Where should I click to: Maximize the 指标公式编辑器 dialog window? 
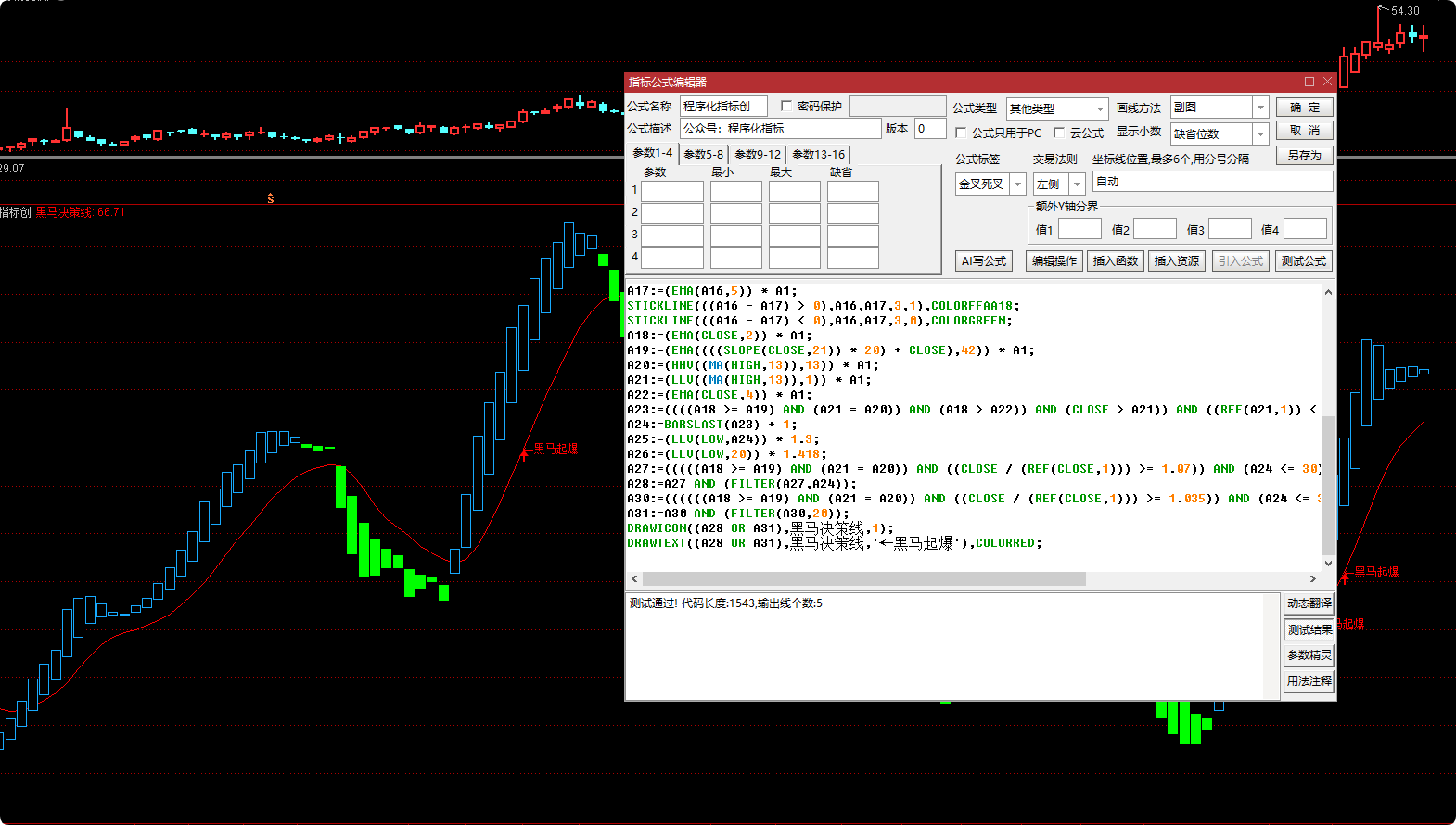click(1309, 82)
